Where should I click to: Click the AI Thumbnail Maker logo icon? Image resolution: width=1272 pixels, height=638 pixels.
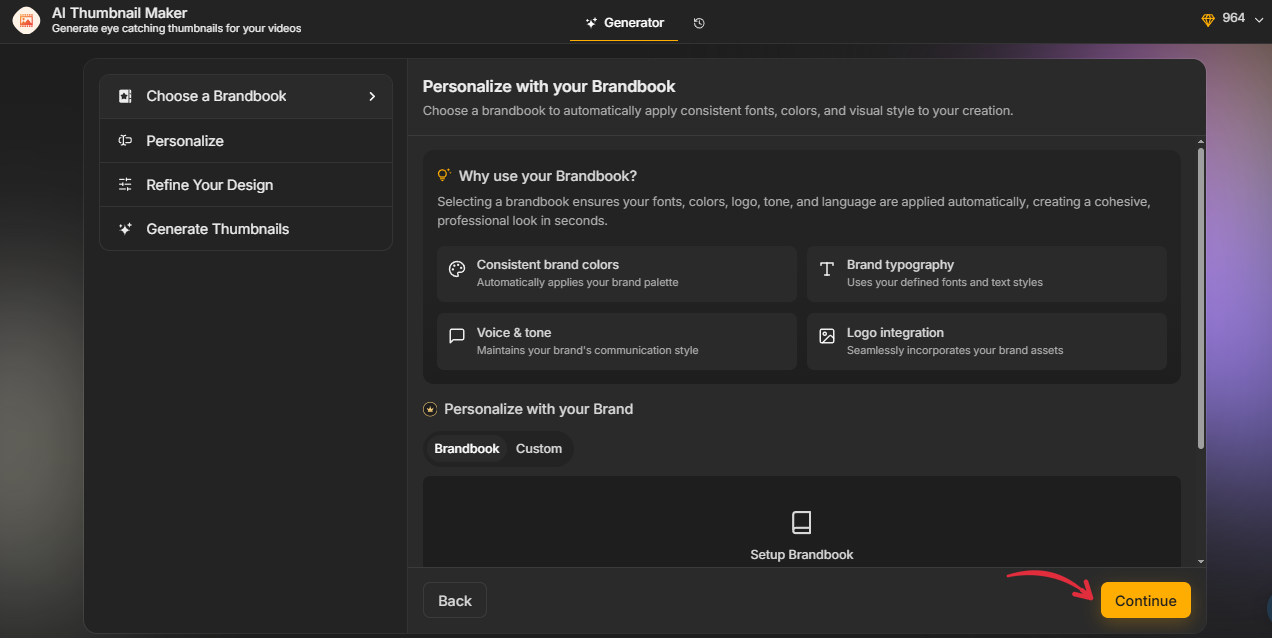pos(26,21)
